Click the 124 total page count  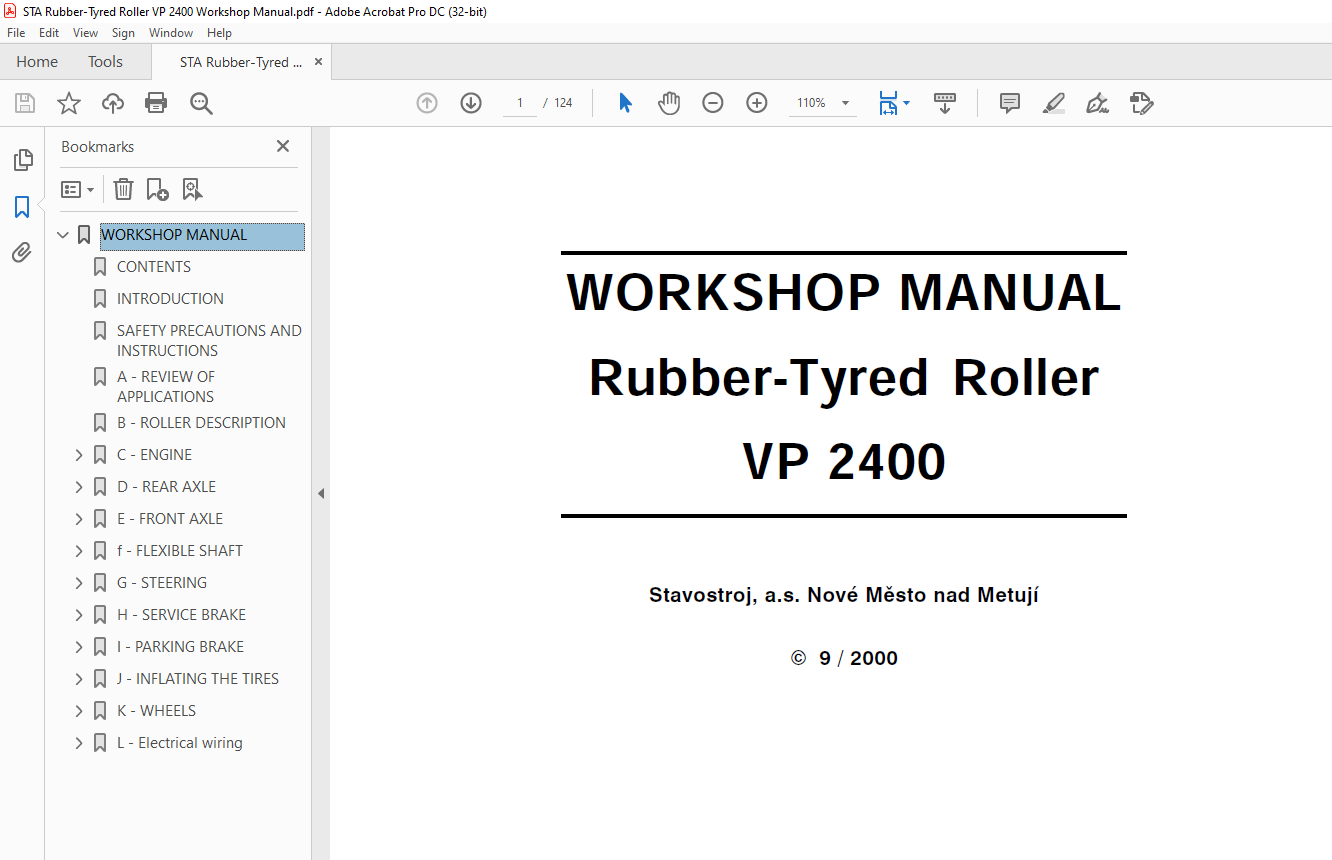563,103
